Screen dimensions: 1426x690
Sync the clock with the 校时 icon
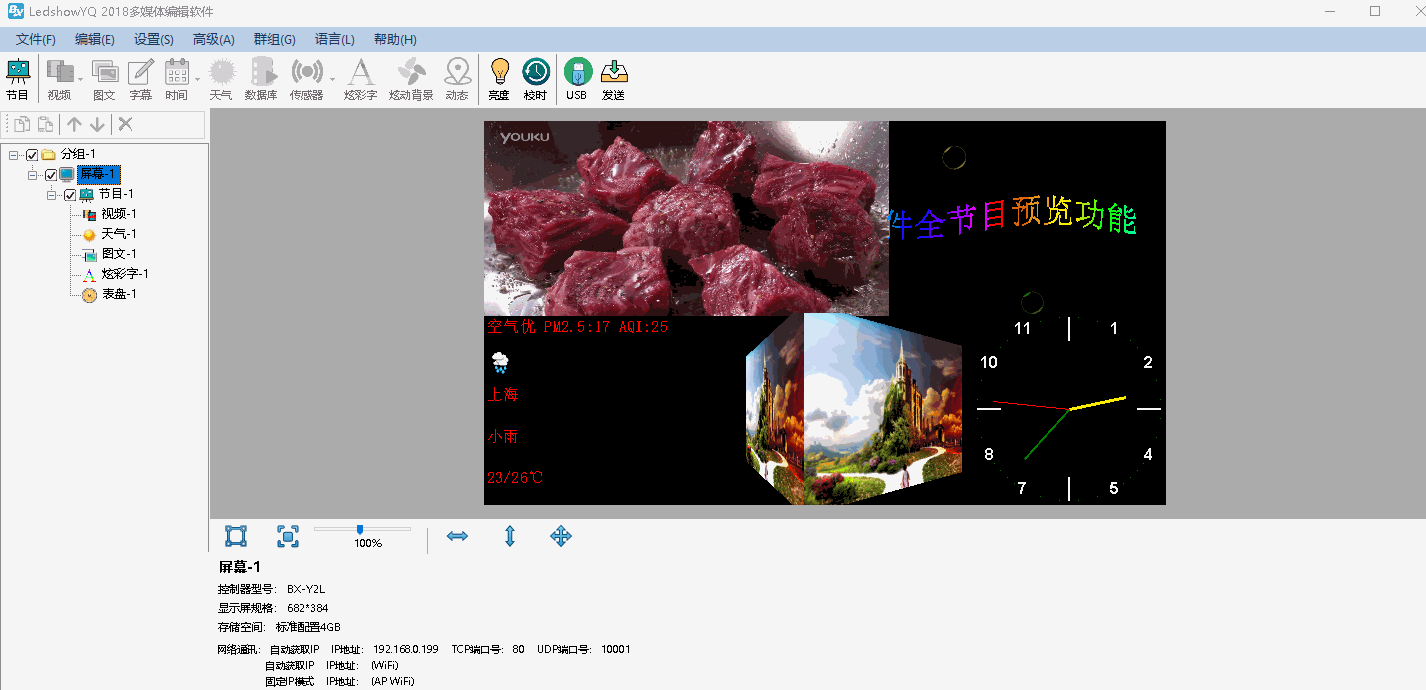point(537,70)
